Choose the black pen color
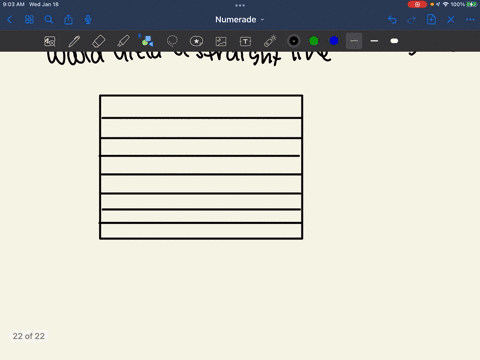 coord(294,41)
